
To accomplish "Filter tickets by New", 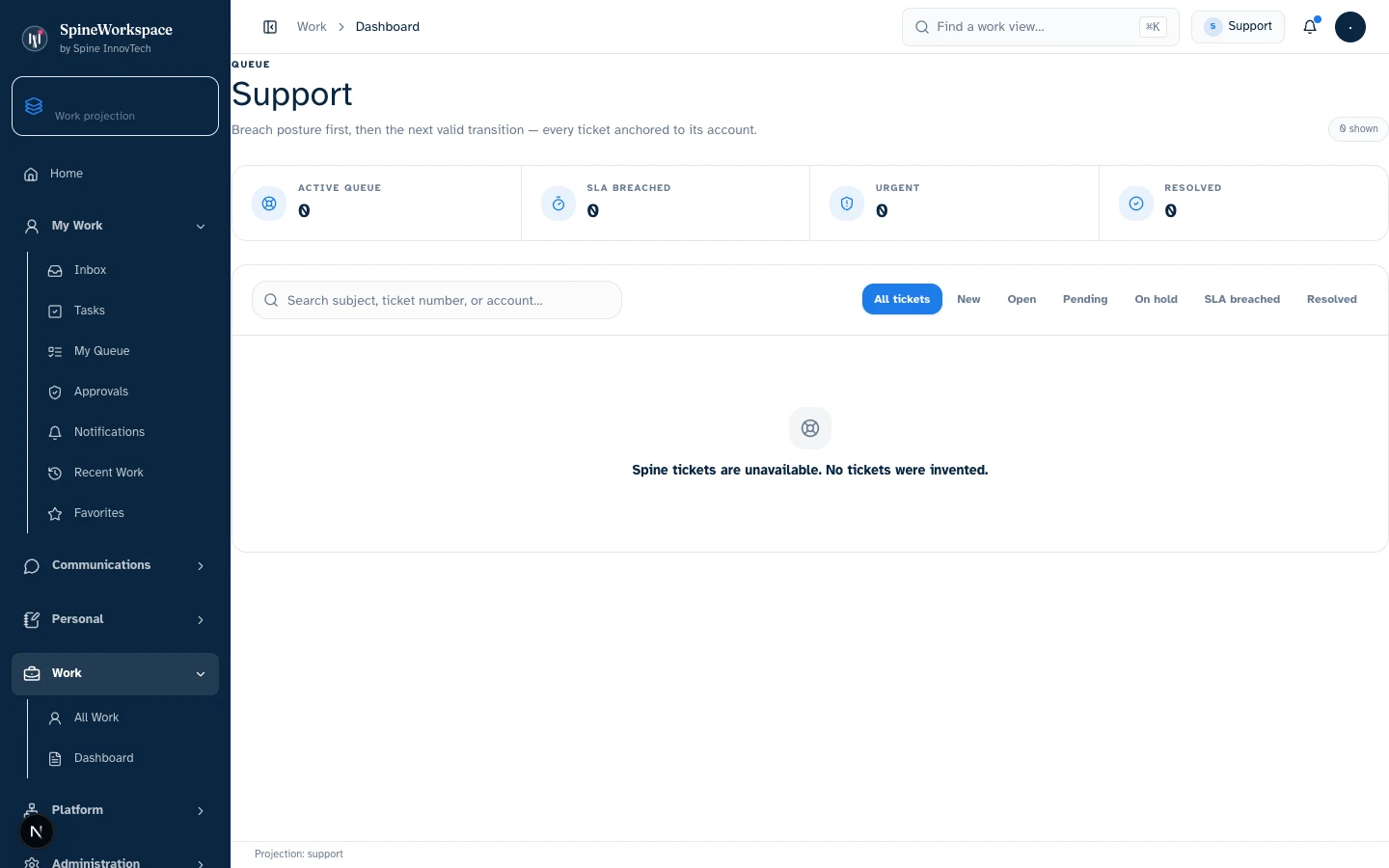I will [x=968, y=300].
